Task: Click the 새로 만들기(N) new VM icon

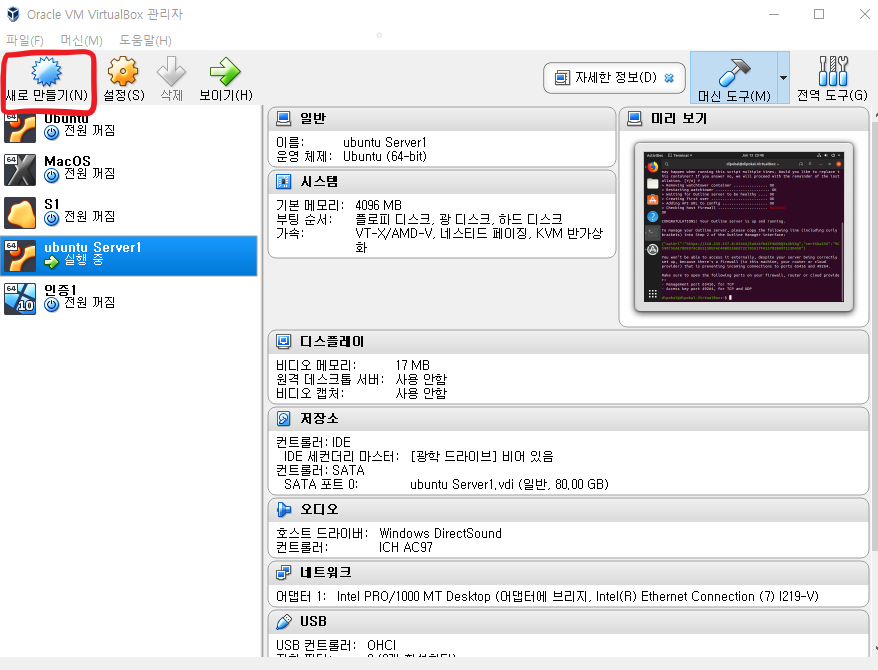Action: tap(46, 71)
